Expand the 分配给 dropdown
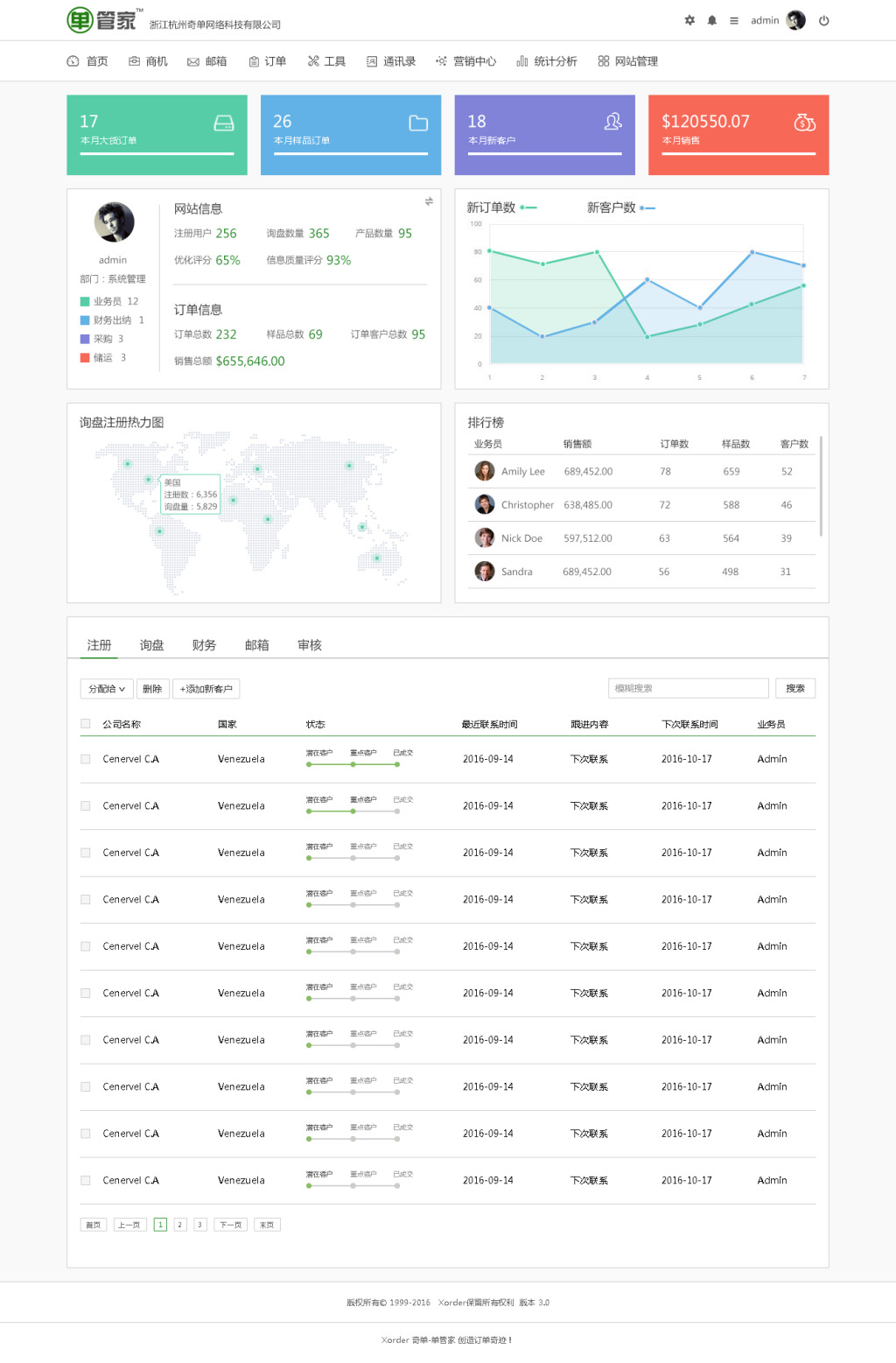The height and width of the screenshot is (1363, 896). [107, 689]
